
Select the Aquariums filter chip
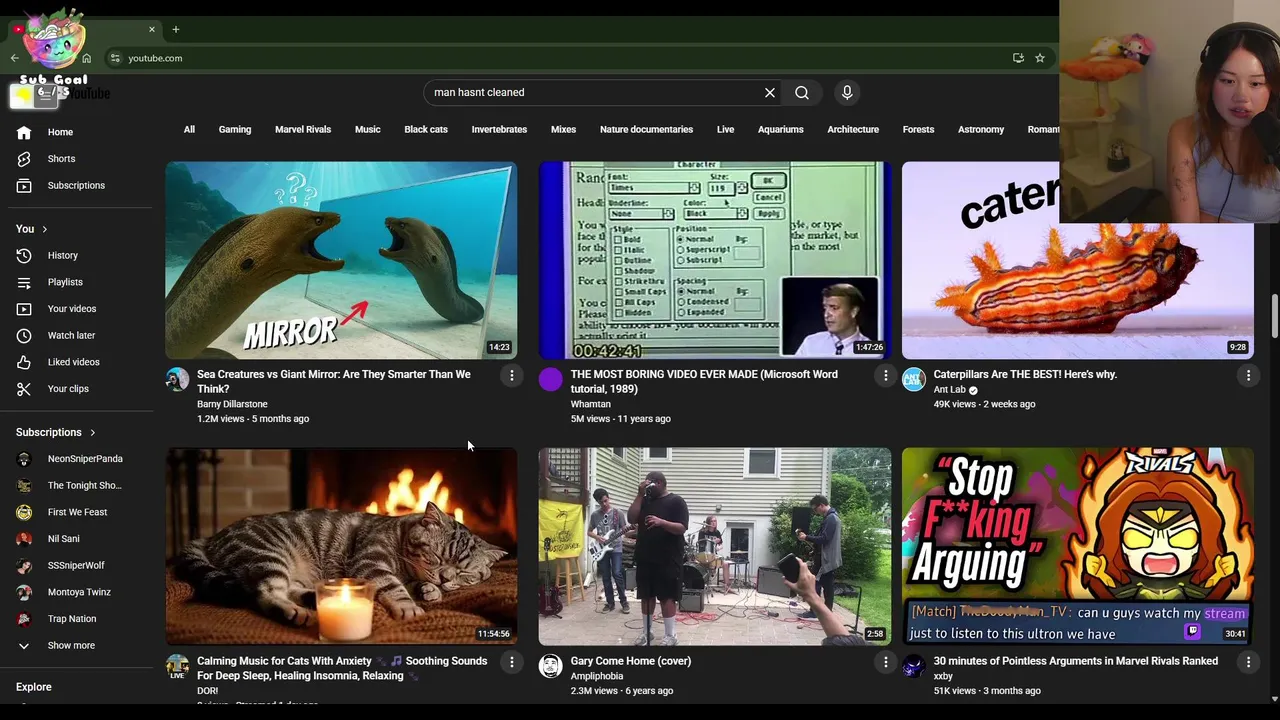(x=781, y=129)
